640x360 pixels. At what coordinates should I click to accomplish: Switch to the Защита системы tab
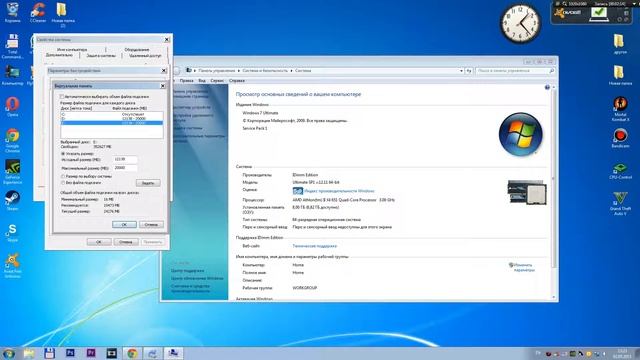pos(101,56)
